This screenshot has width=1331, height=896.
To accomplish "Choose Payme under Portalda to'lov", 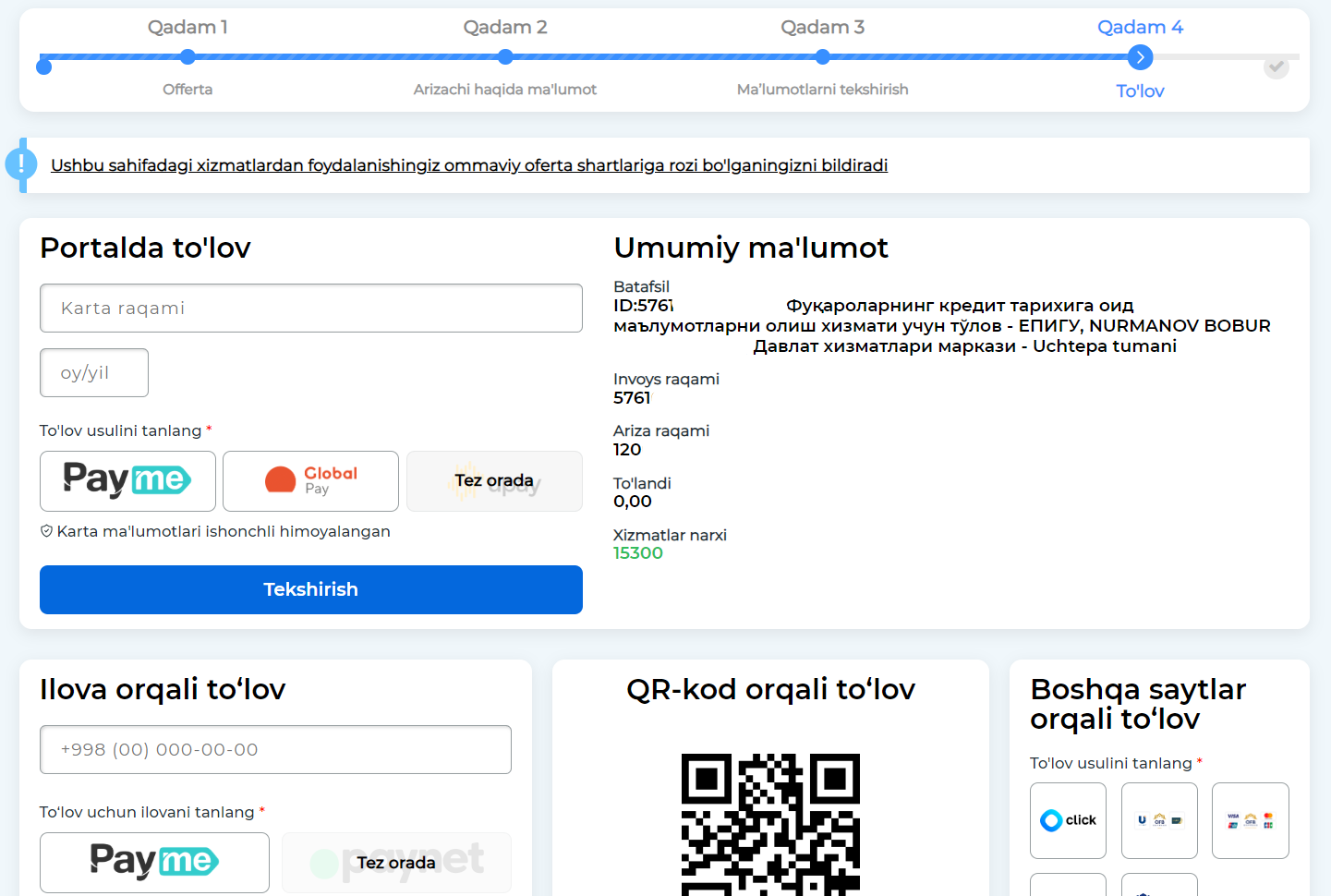I will [127, 481].
